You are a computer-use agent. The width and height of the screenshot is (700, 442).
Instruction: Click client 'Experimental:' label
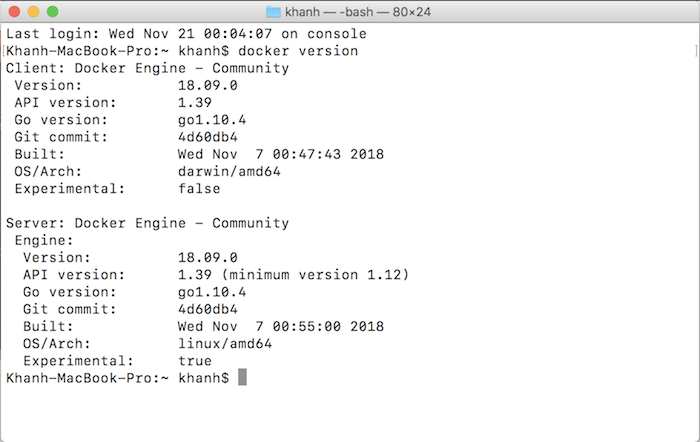tap(70, 189)
